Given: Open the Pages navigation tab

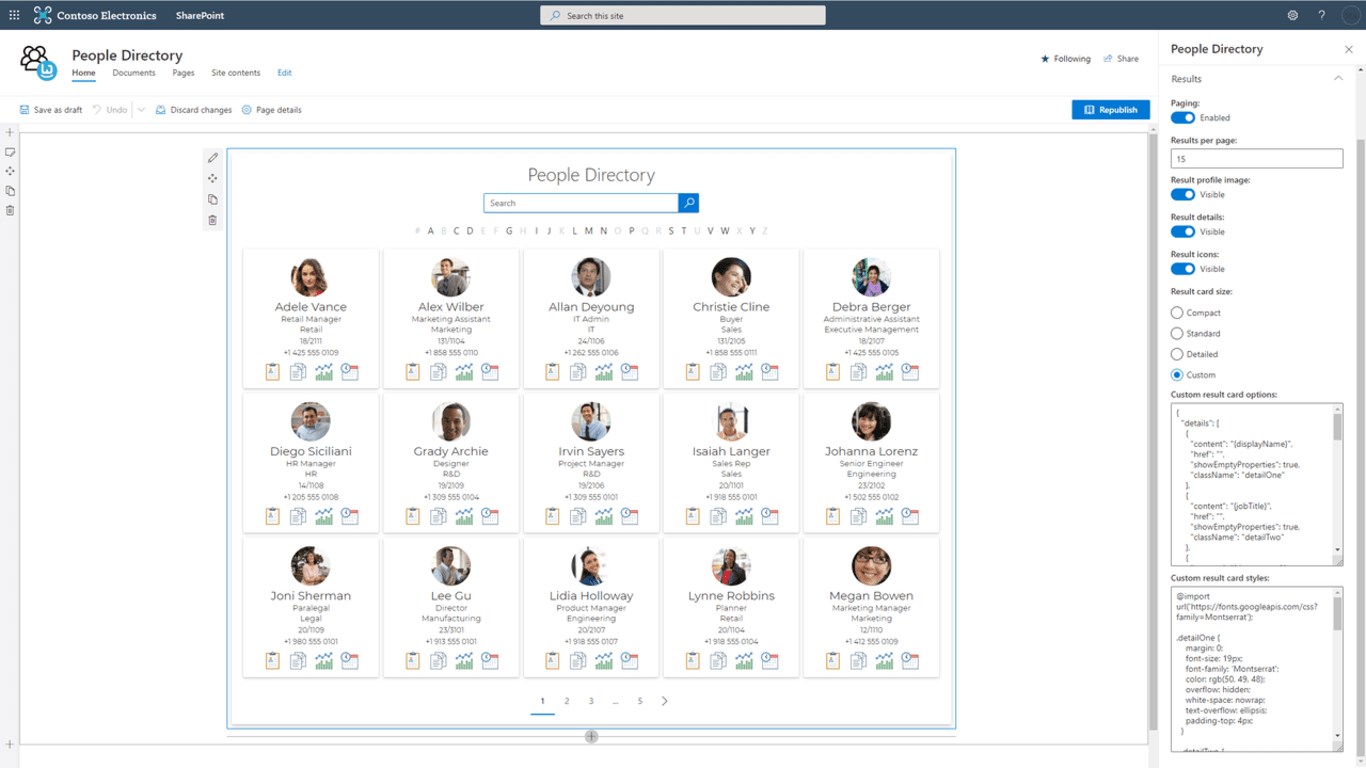Looking at the screenshot, I should click(183, 73).
